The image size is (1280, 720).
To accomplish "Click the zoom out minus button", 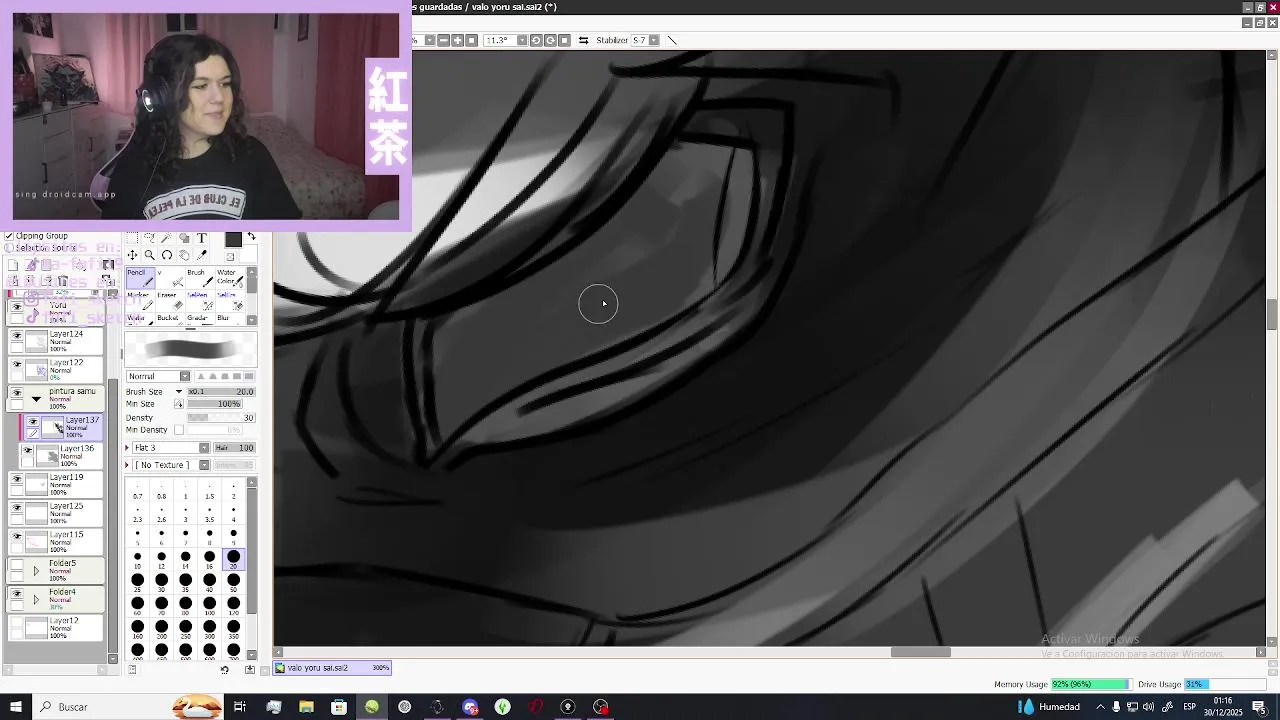I will tap(443, 40).
